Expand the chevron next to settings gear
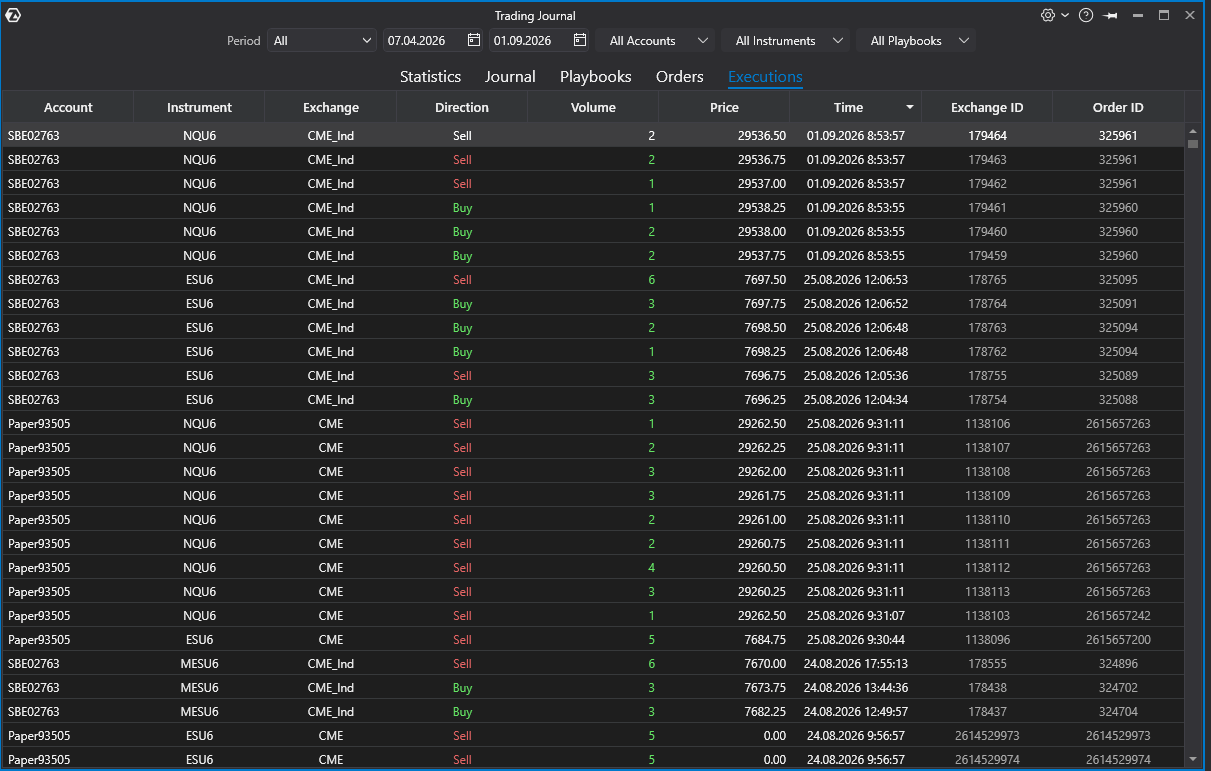 (1065, 15)
